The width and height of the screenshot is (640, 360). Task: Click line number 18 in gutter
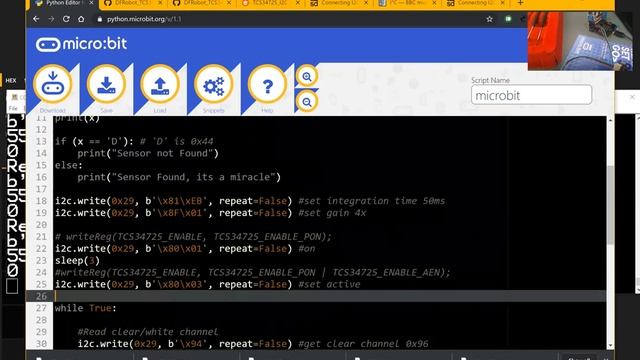click(x=41, y=201)
